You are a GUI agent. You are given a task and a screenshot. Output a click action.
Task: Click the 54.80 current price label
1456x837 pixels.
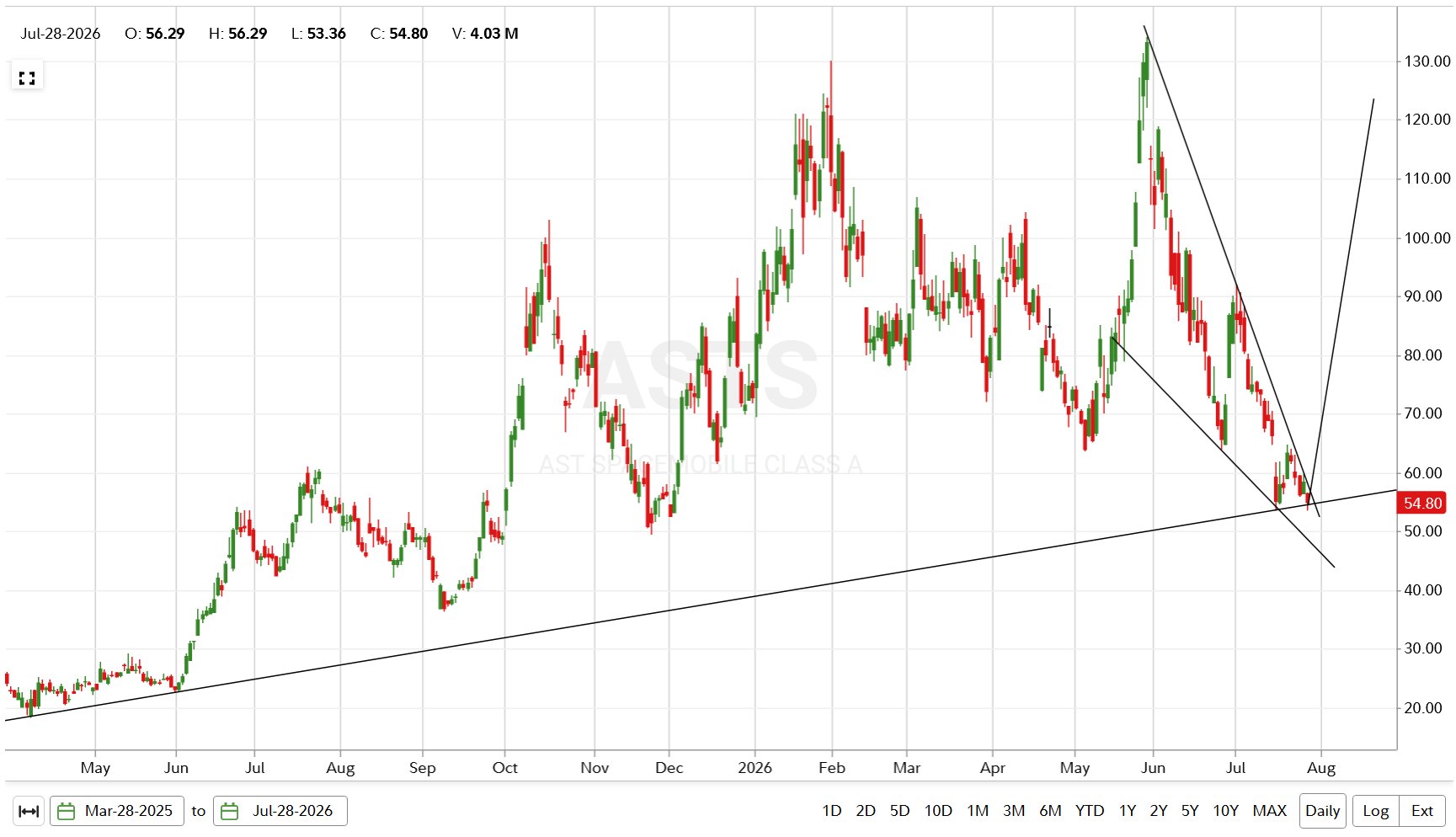(x=1422, y=504)
